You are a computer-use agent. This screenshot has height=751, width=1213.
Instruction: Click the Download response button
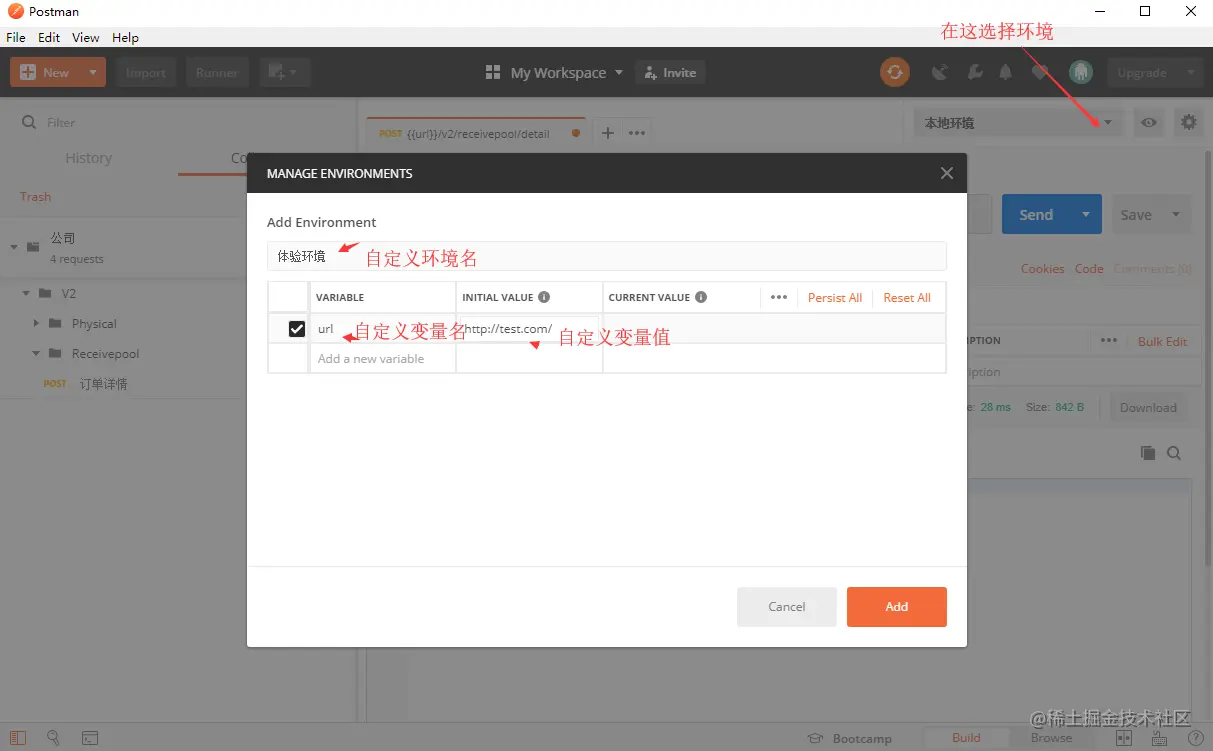tap(1148, 407)
